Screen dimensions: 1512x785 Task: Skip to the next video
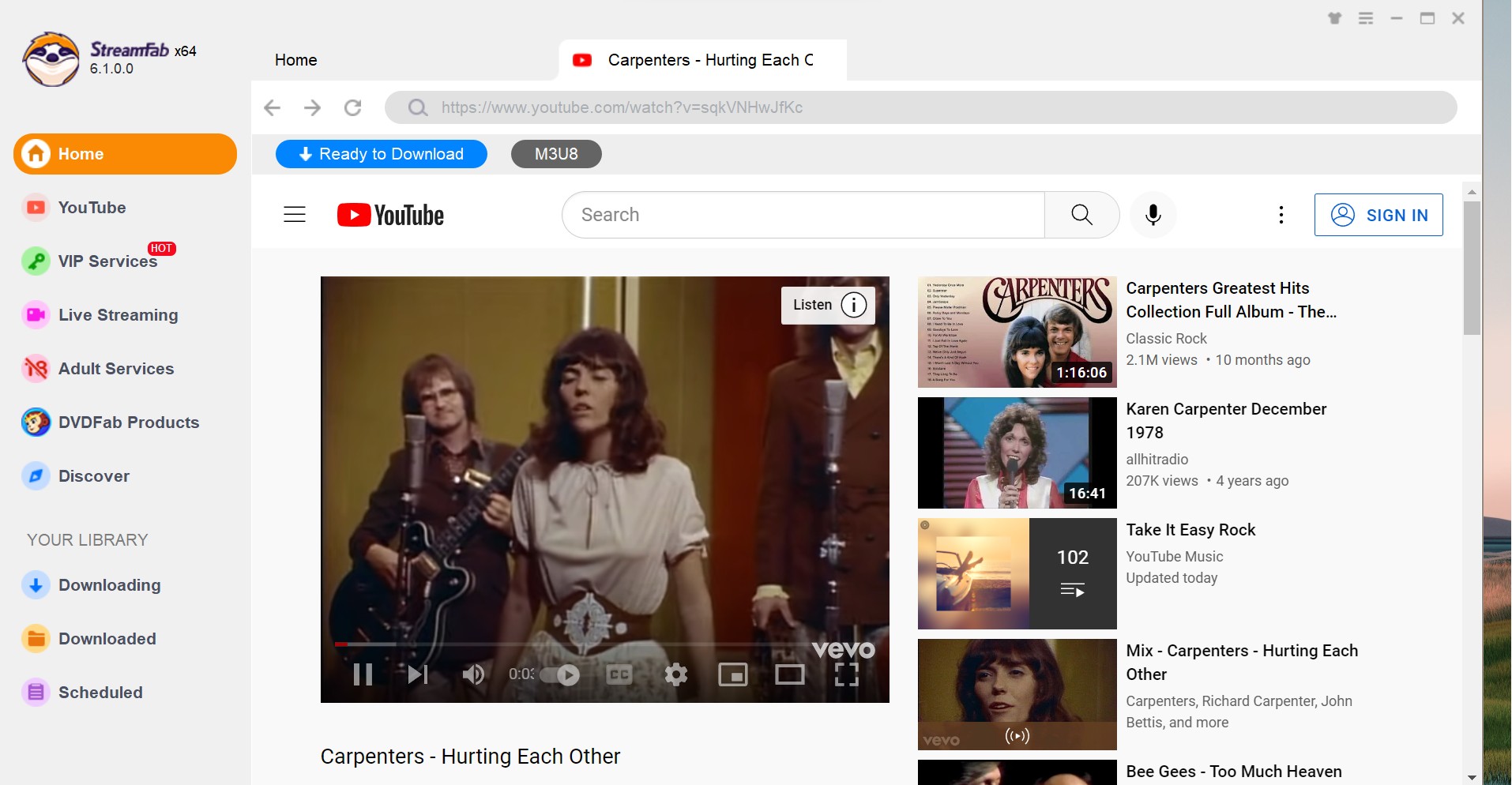pyautogui.click(x=417, y=674)
